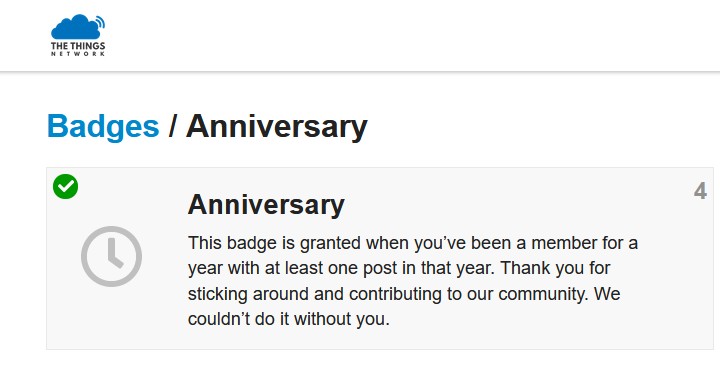Select the Anniversary badge card title
This screenshot has width=720, height=382.
tap(266, 204)
